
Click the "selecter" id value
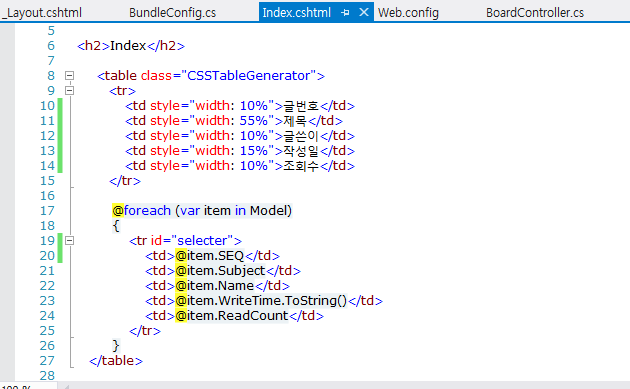coord(202,240)
